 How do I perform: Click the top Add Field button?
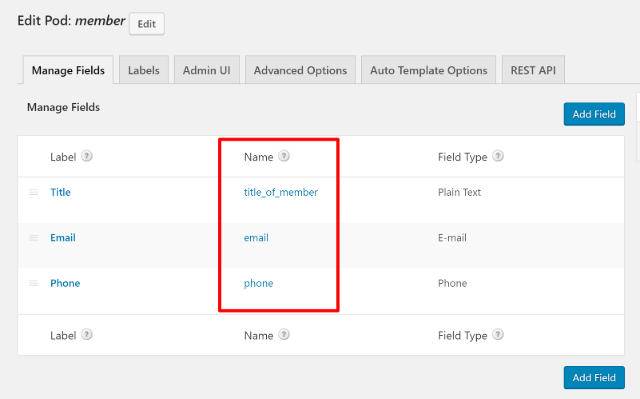[x=594, y=114]
